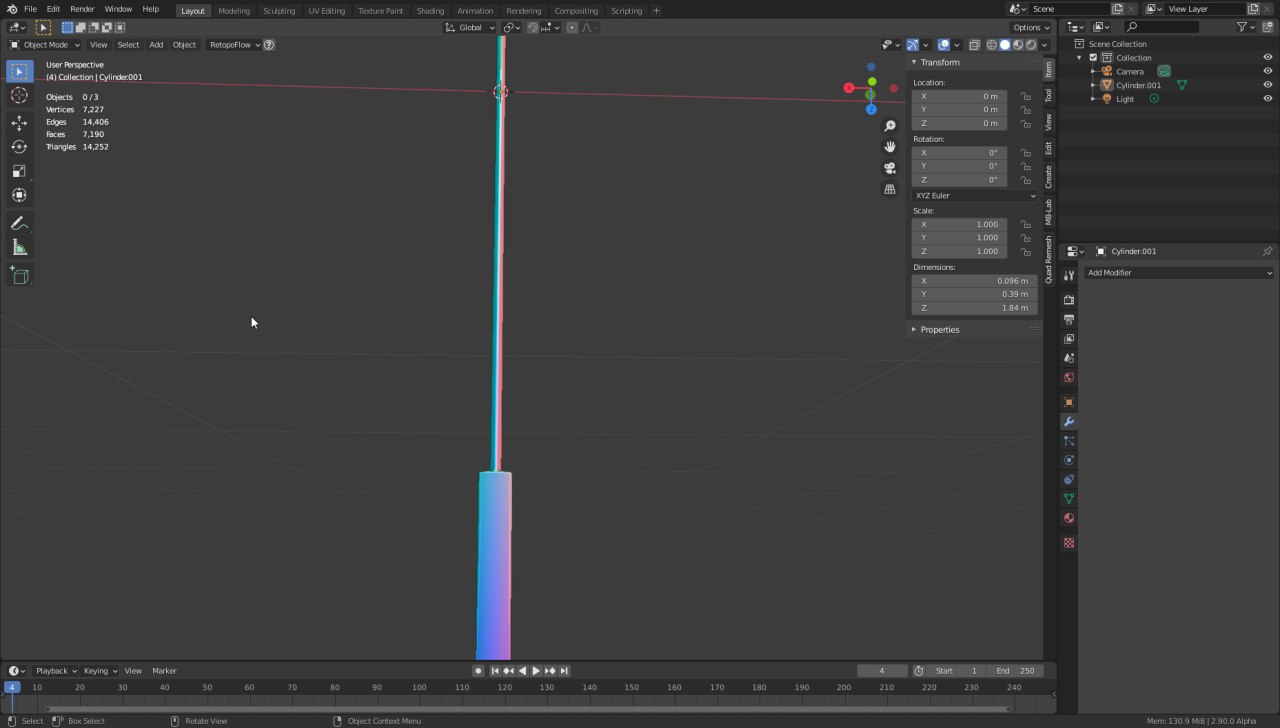Click the End frame field 250
The height and width of the screenshot is (728, 1280).
(1015, 671)
